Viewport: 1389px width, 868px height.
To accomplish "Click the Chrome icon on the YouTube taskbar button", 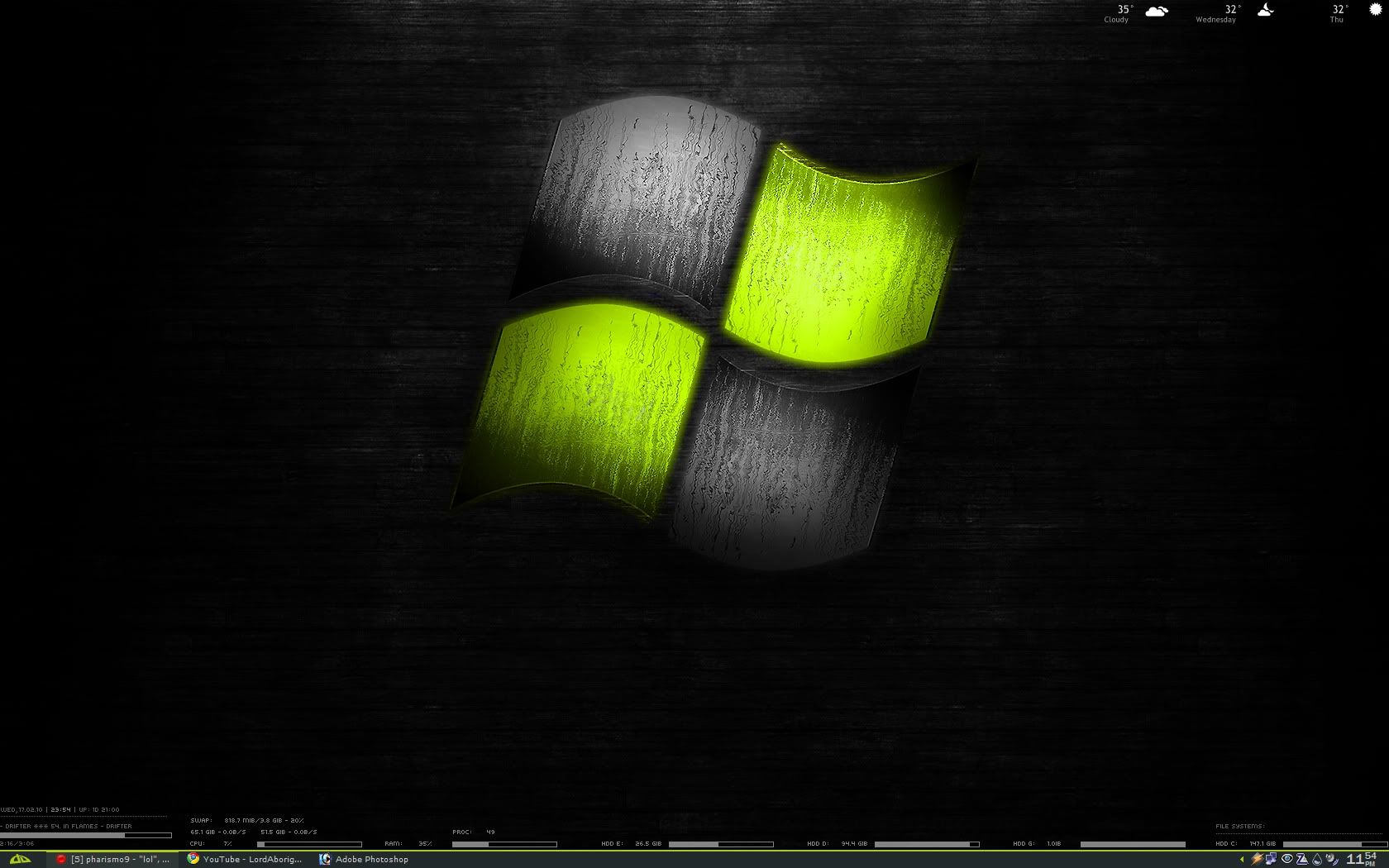I will coord(193,859).
